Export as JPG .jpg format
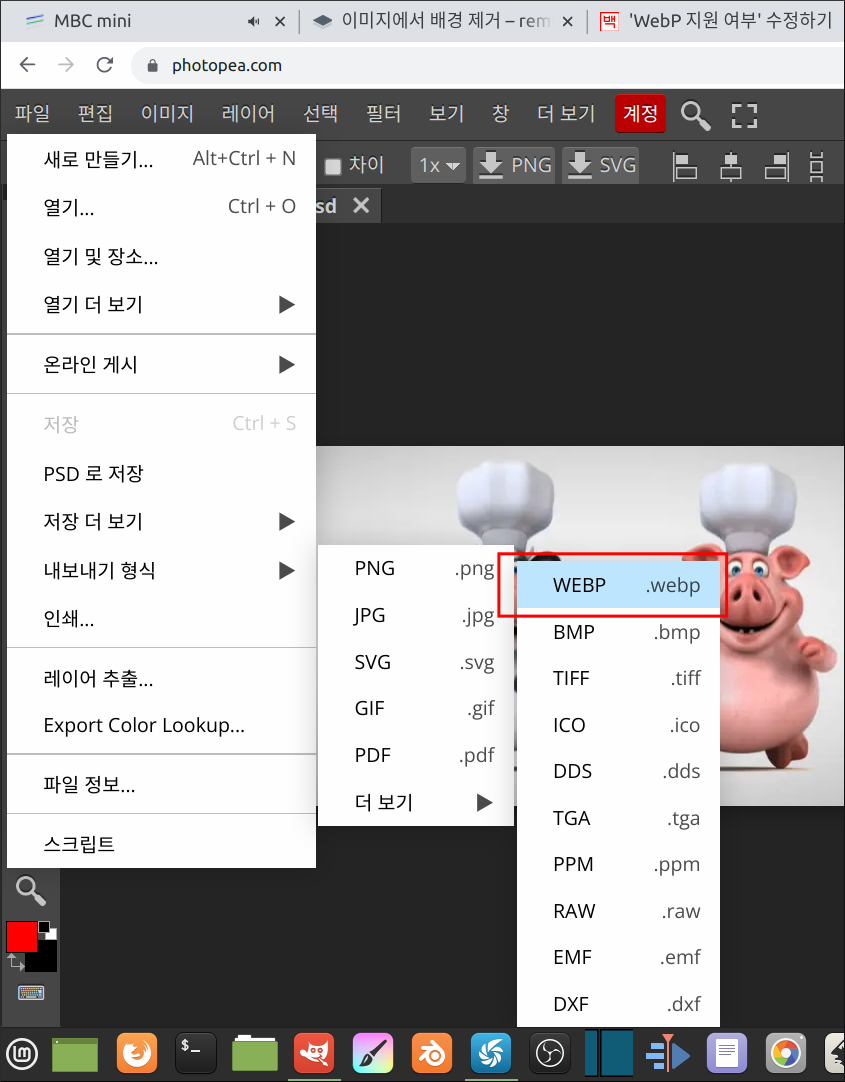This screenshot has height=1082, width=845. (x=416, y=616)
